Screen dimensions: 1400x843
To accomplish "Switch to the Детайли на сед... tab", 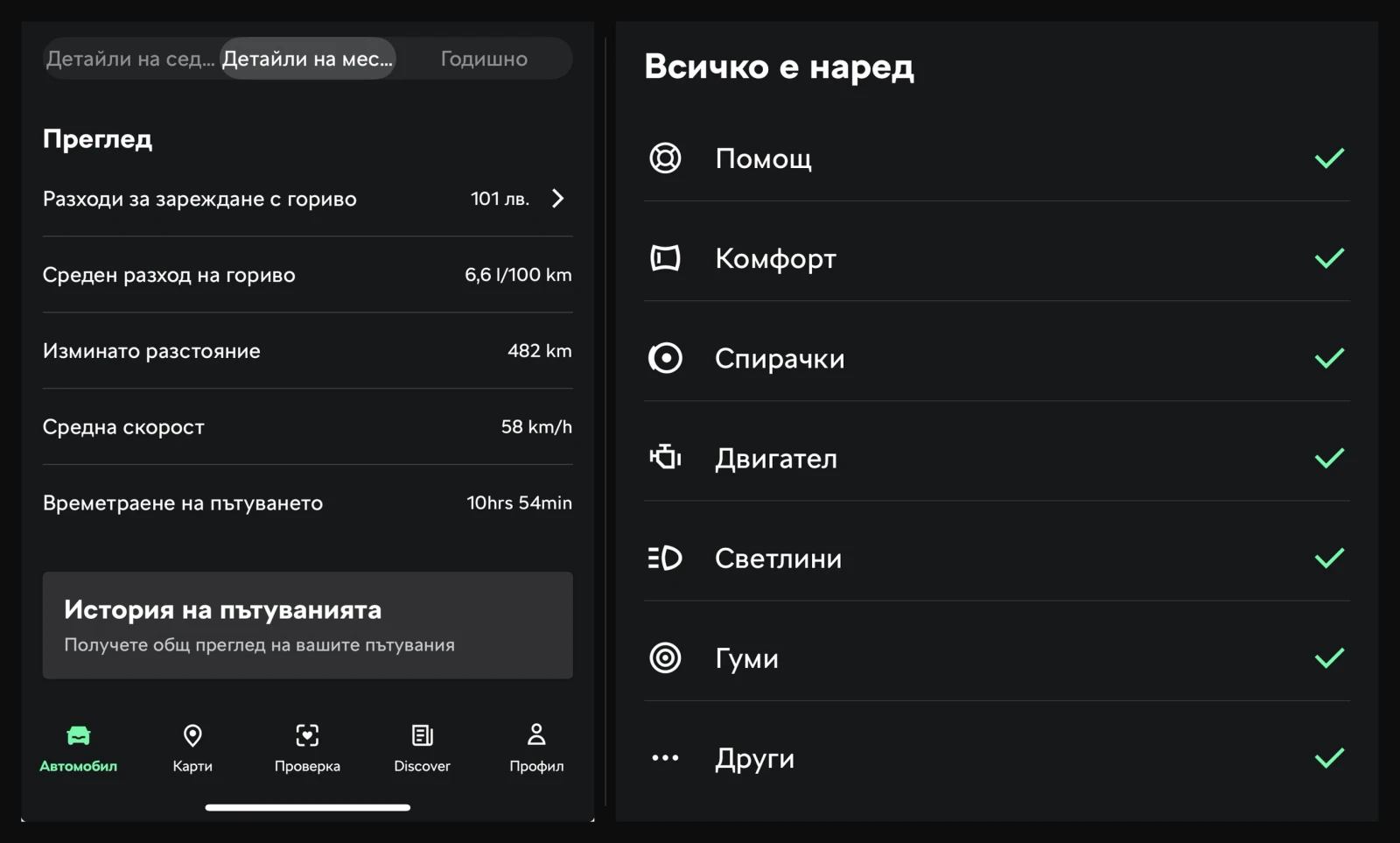I will coord(130,59).
